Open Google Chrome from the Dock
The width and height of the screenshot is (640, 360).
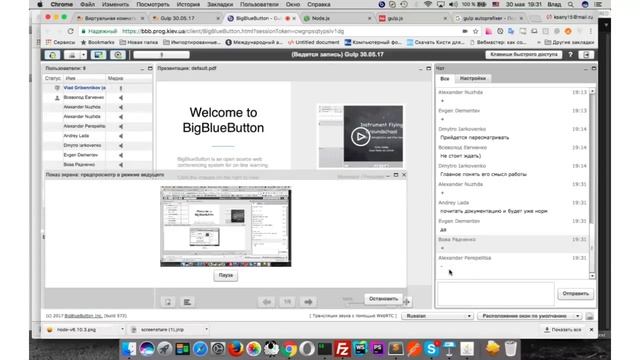[x=289, y=349]
